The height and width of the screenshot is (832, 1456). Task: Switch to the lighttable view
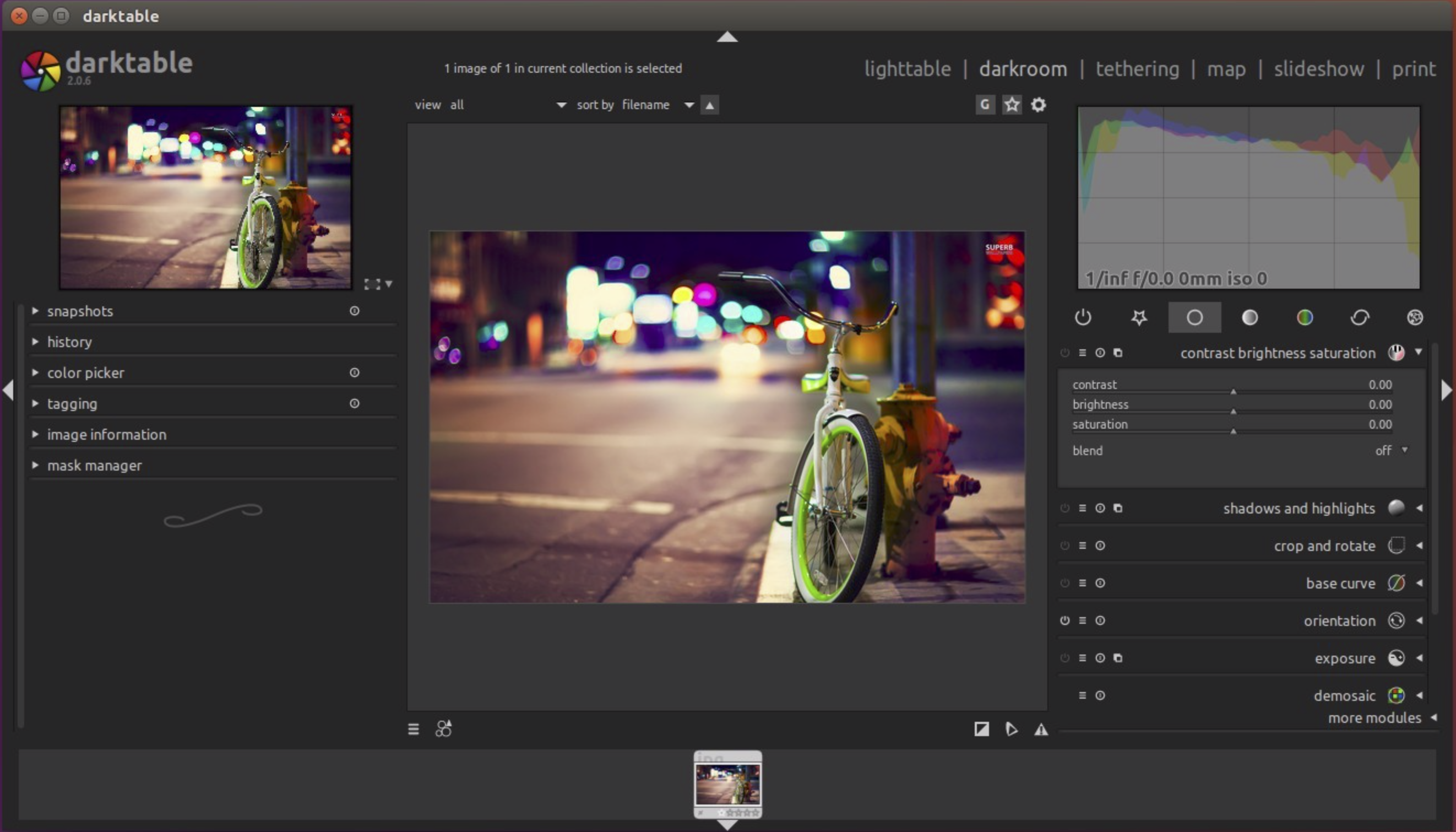(x=907, y=69)
